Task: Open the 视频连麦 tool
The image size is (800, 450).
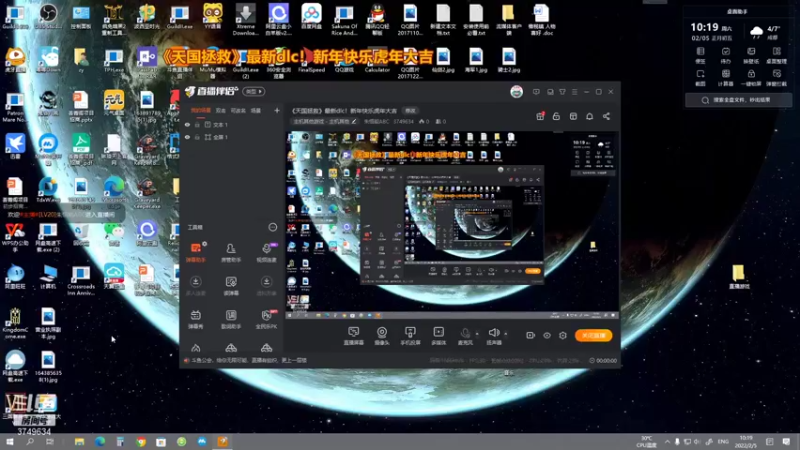Action: click(x=266, y=252)
